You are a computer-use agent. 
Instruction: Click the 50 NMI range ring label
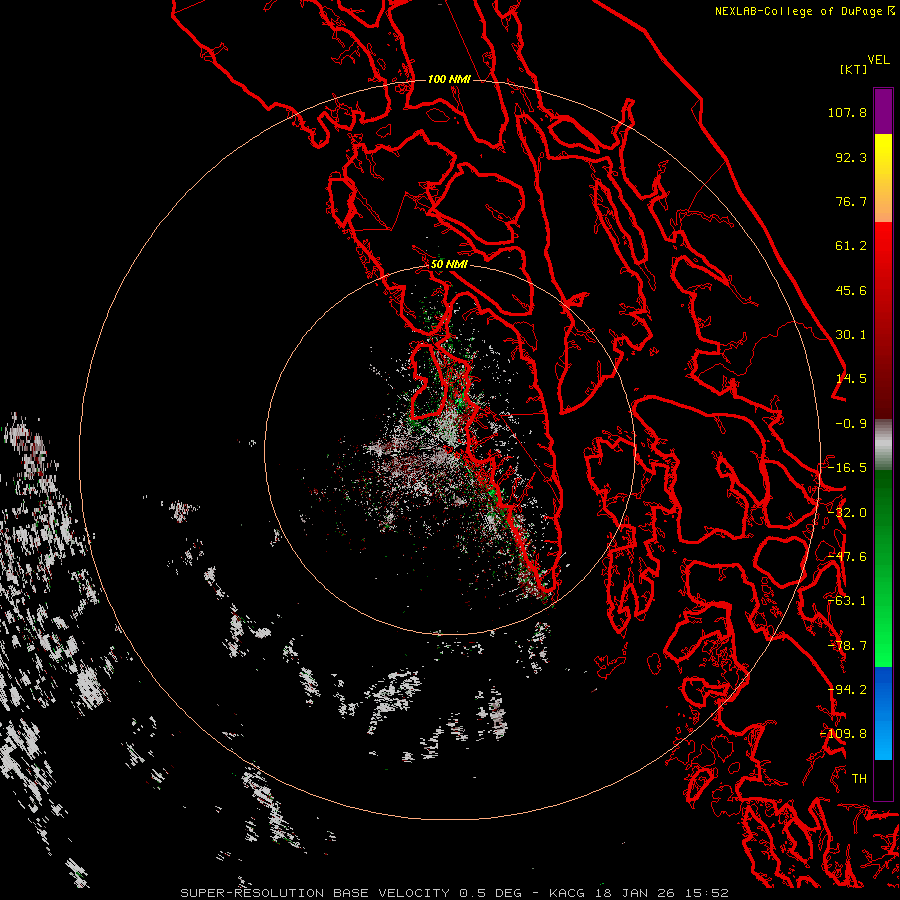[449, 265]
